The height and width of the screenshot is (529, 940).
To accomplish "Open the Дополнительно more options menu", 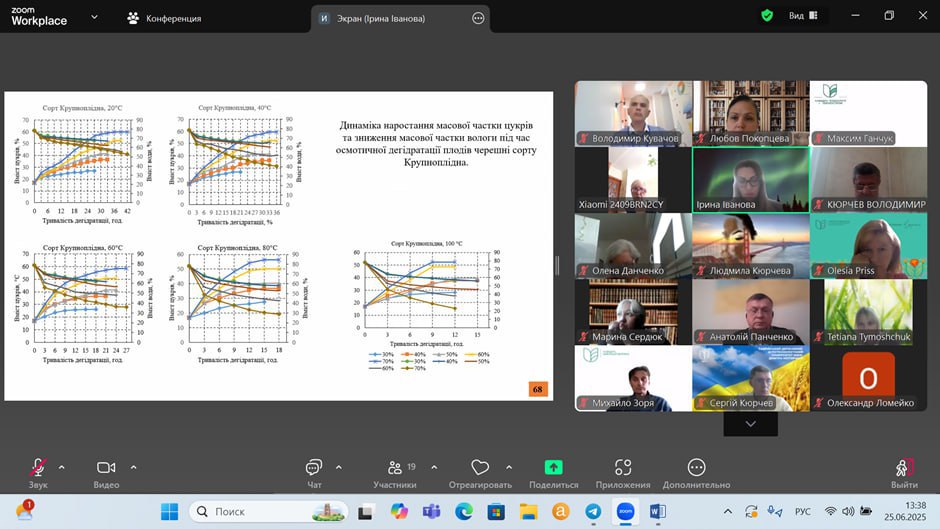I will click(x=696, y=468).
